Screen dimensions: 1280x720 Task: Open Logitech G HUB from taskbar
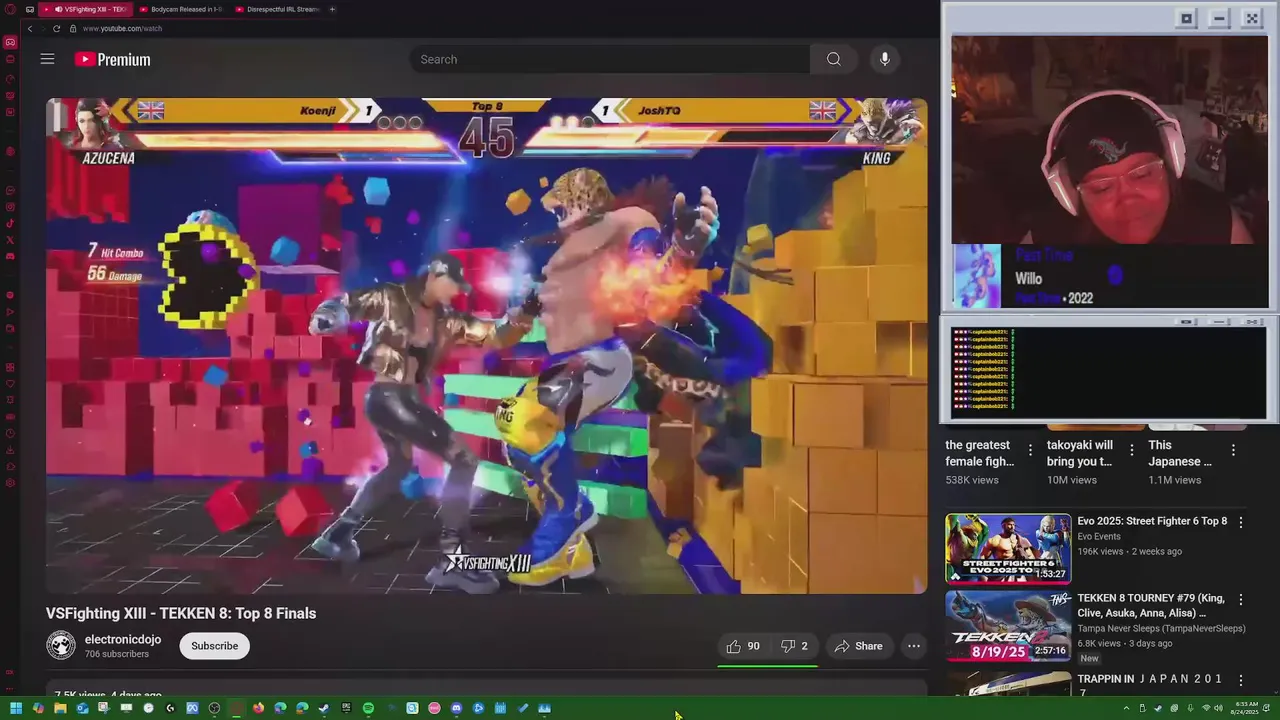[x=170, y=708]
